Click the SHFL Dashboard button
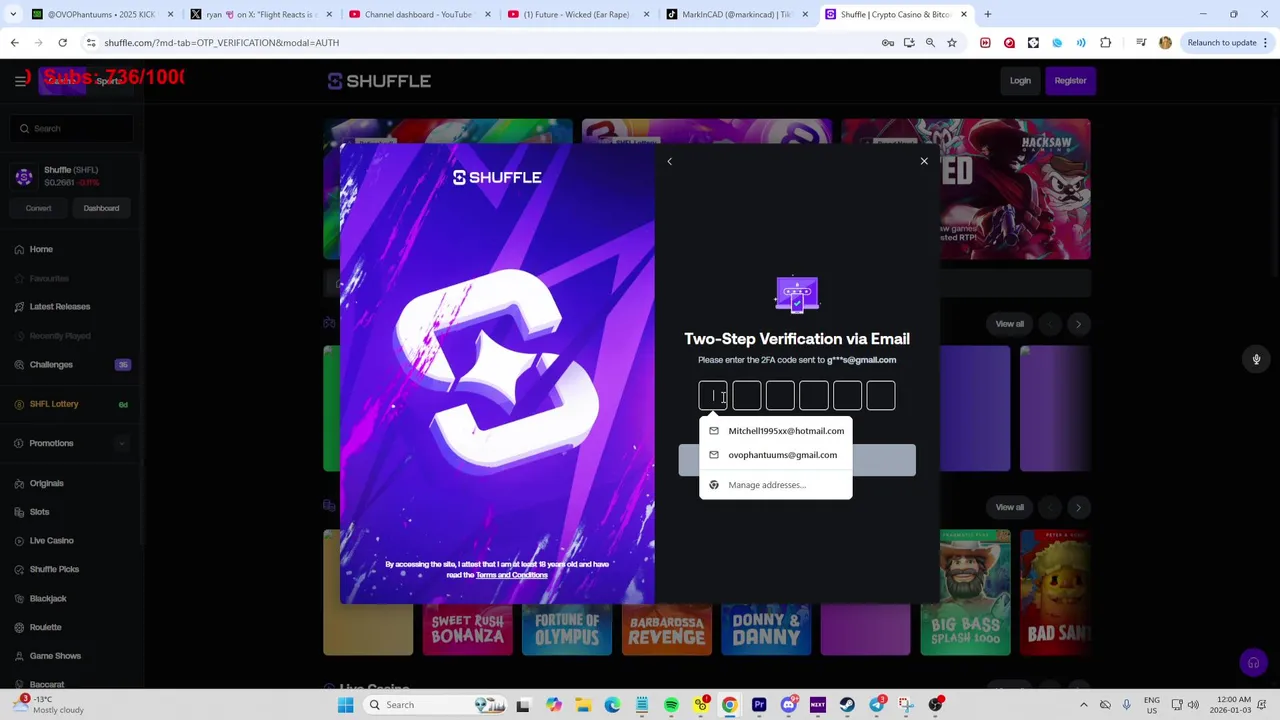 pos(101,208)
